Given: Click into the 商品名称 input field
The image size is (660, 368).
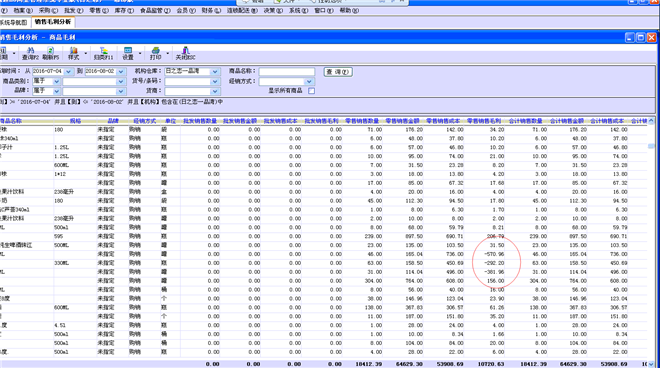Looking at the screenshot, I should click(x=287, y=72).
